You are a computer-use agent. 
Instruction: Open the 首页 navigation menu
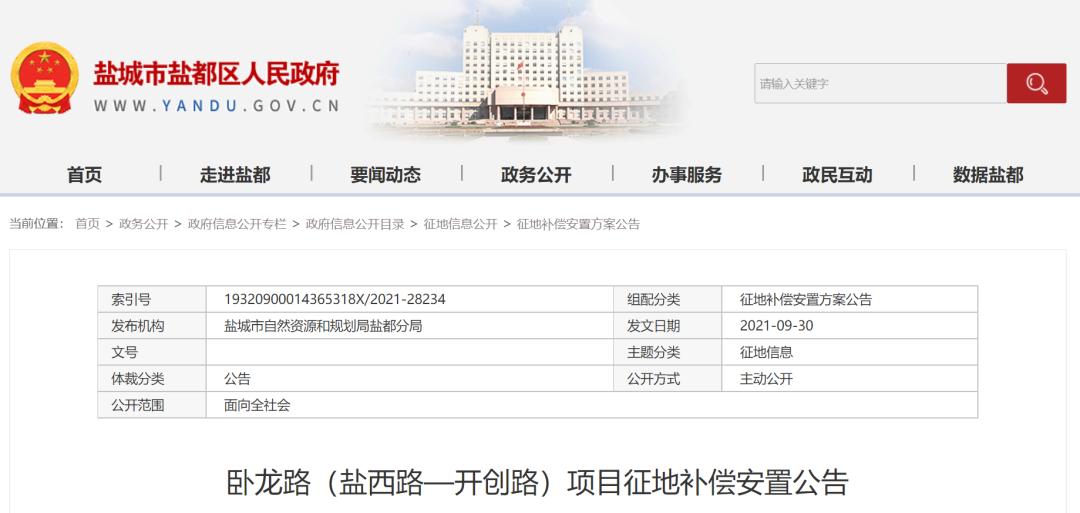[x=84, y=175]
